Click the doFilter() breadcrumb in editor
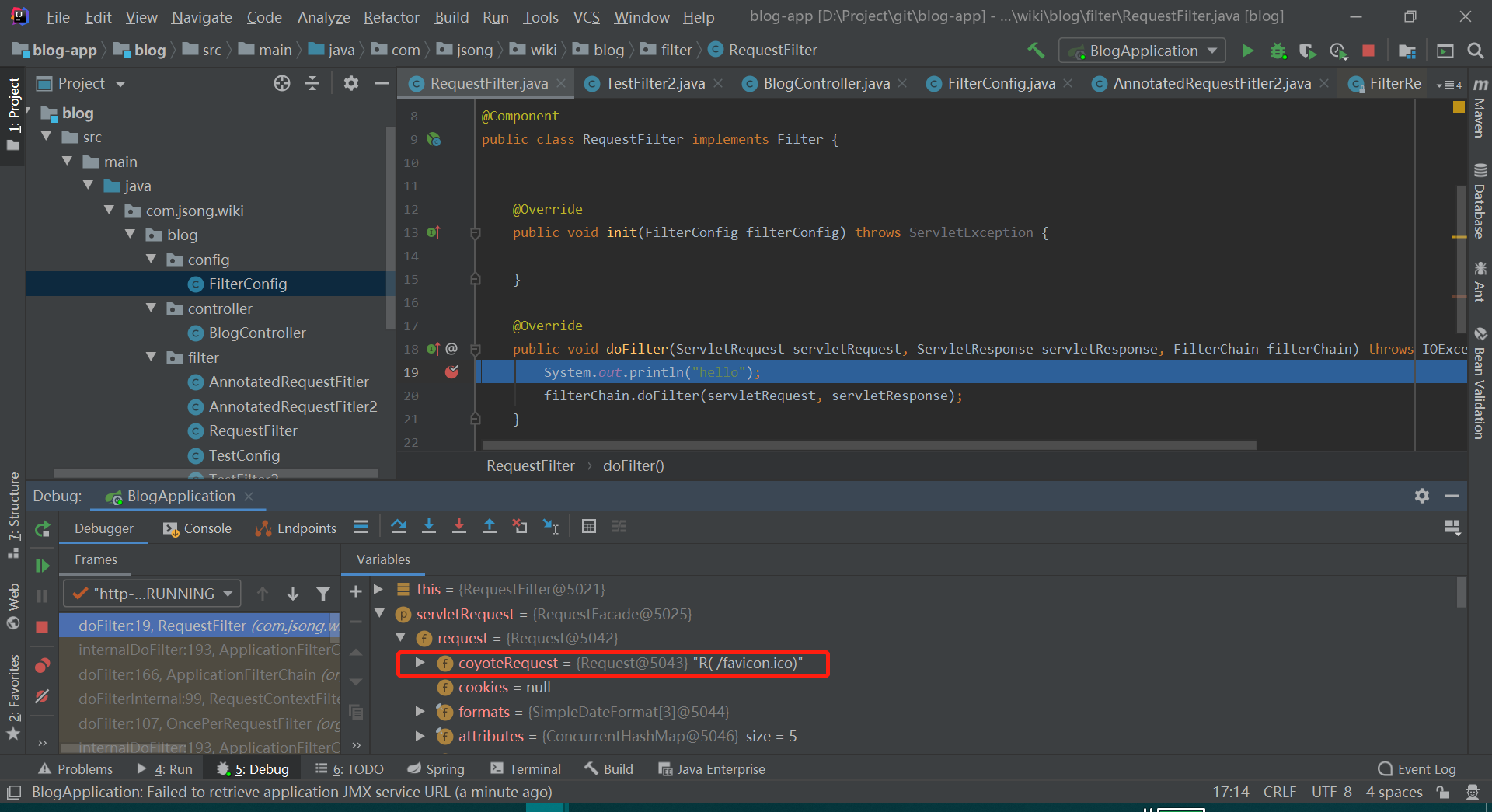This screenshot has width=1492, height=812. [x=633, y=465]
